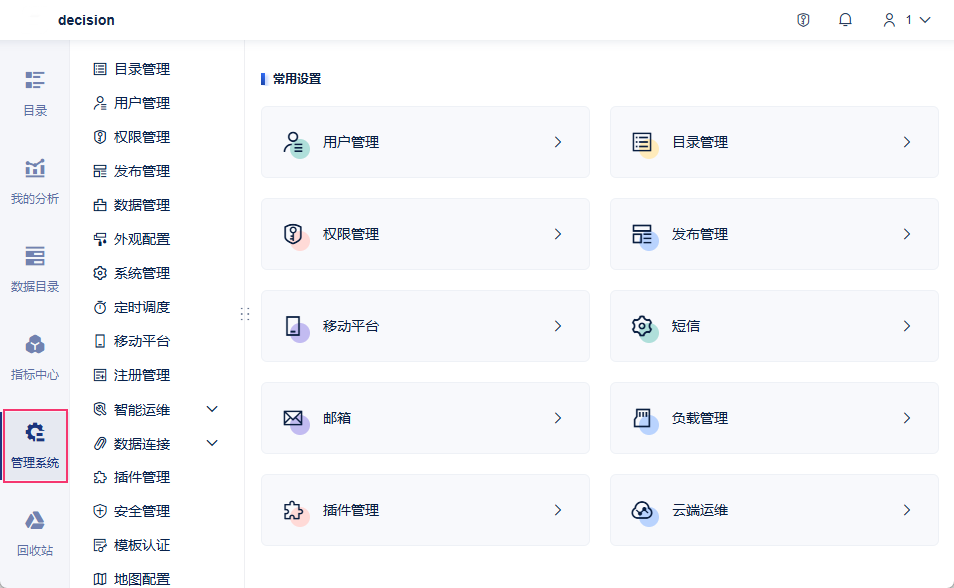Select 安全管理 in the side menu

(x=141, y=511)
